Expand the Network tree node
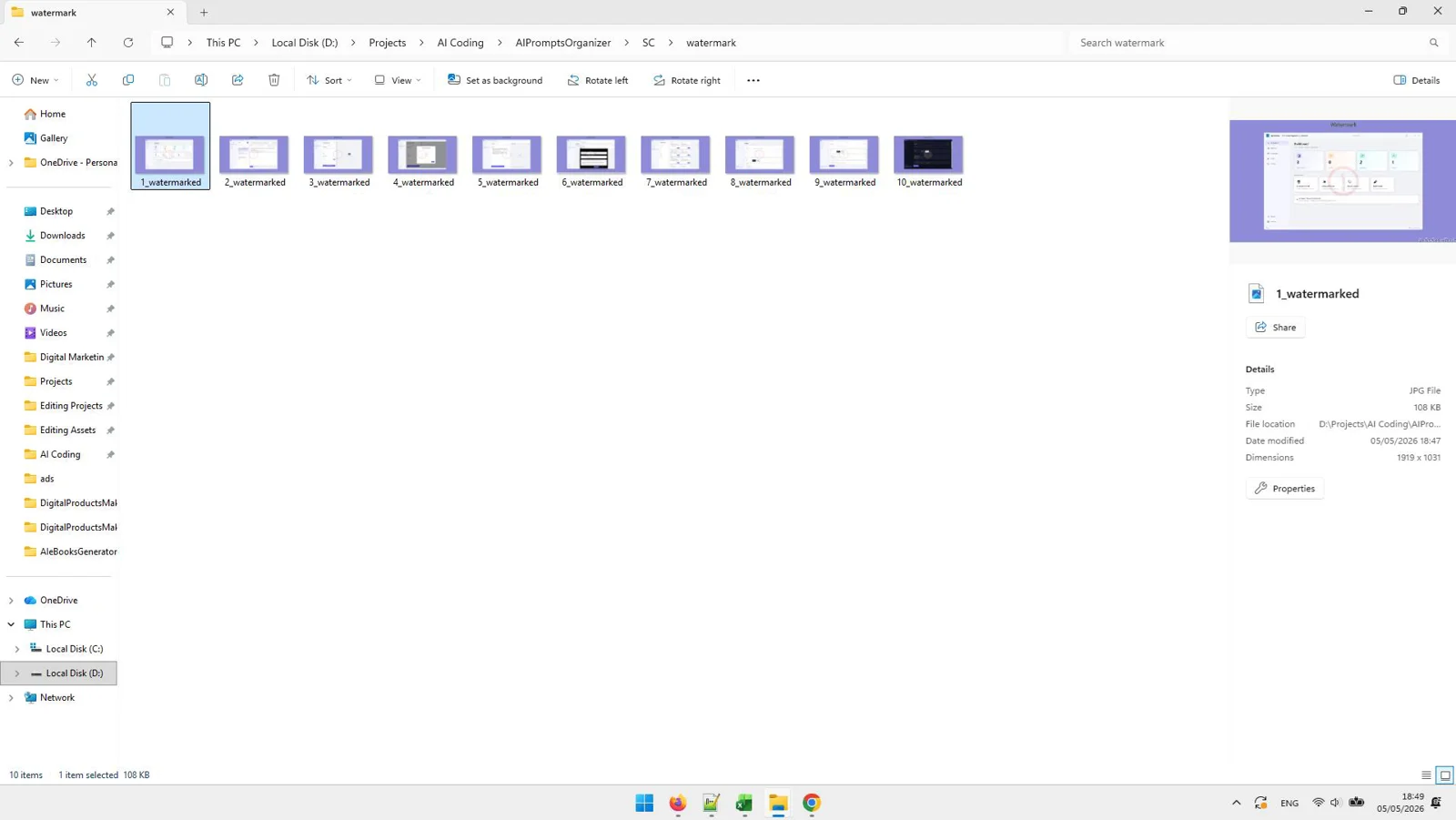1456x820 pixels. pyautogui.click(x=11, y=698)
